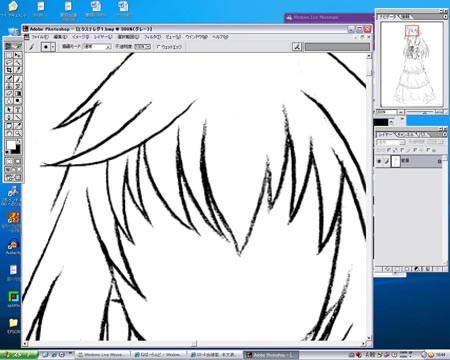Select the Blur tool
450x360 pixels.
(x=9, y=101)
